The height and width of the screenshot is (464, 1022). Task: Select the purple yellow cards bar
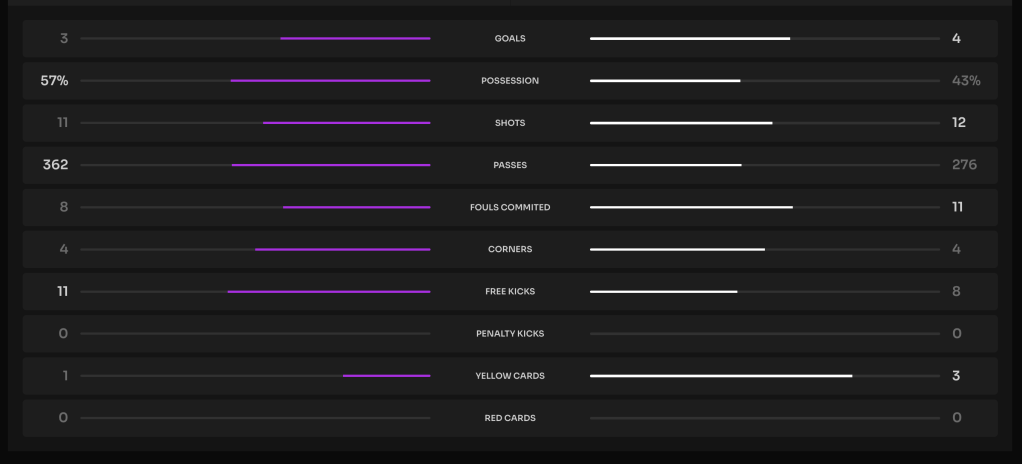tap(386, 376)
